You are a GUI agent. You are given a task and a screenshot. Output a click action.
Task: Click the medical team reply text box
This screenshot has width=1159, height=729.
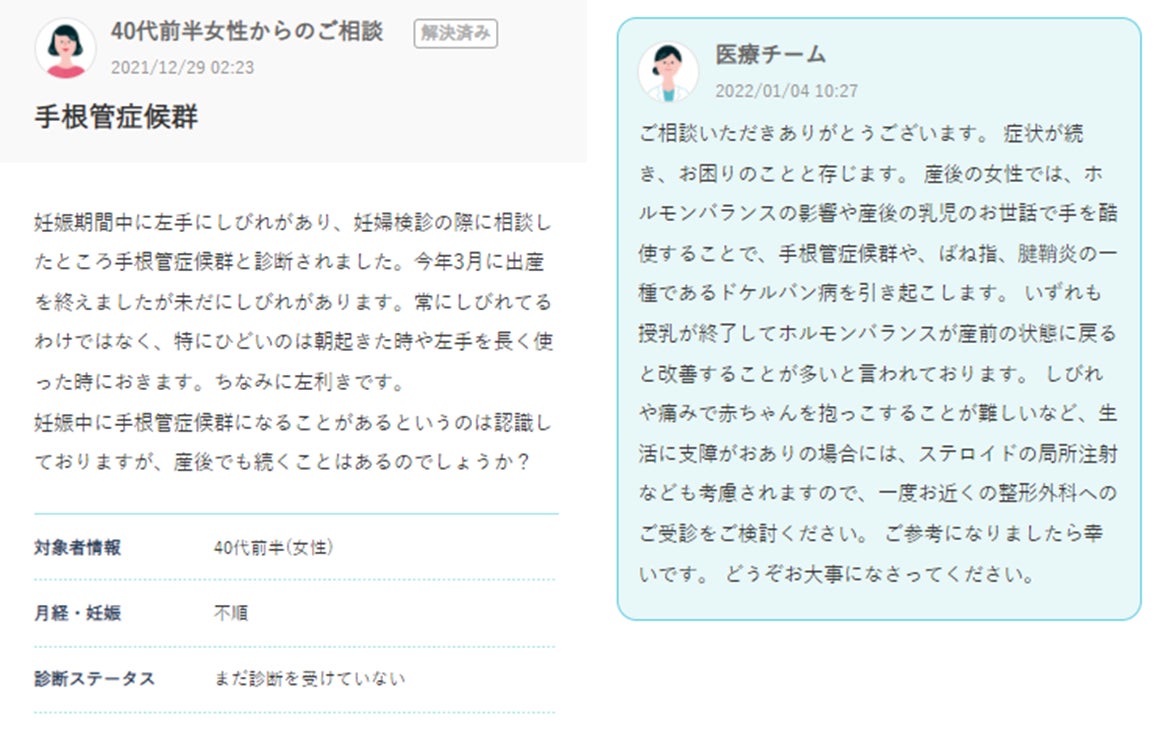879,319
